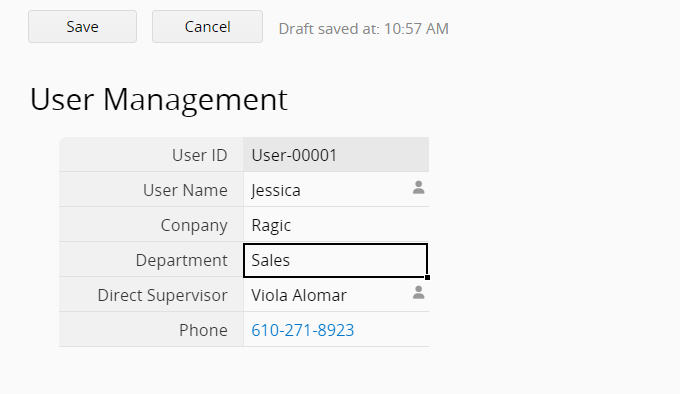Screen dimensions: 680x394
Task: Select the User Name field containing Jessica
Action: click(x=336, y=190)
